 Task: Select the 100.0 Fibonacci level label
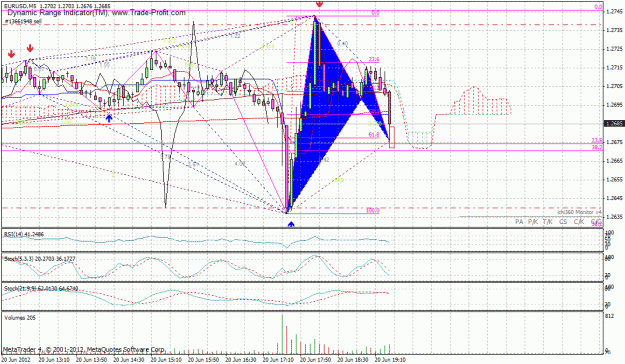point(372,211)
